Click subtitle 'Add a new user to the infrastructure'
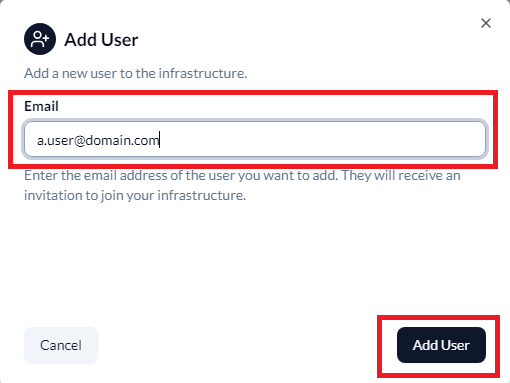The width and height of the screenshot is (510, 383). [135, 73]
